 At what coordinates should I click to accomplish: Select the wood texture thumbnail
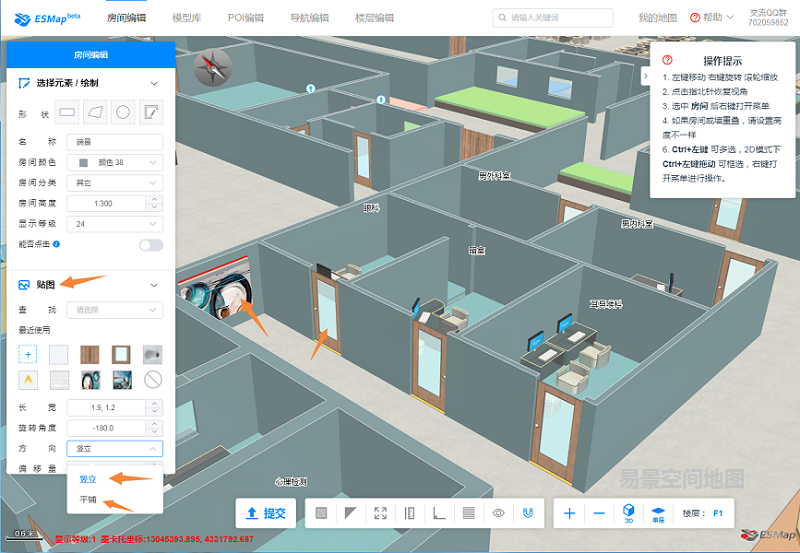90,355
